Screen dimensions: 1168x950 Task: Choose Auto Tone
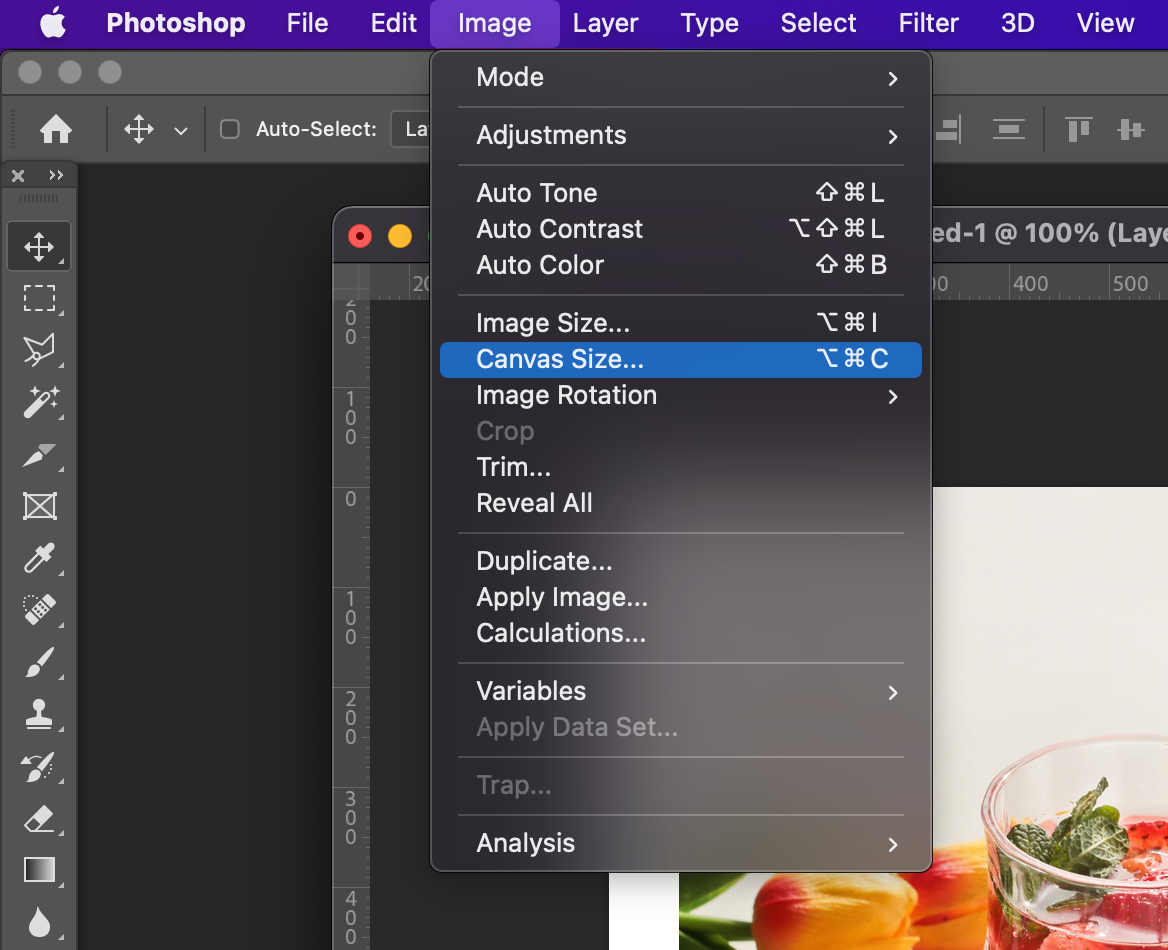tap(681, 193)
